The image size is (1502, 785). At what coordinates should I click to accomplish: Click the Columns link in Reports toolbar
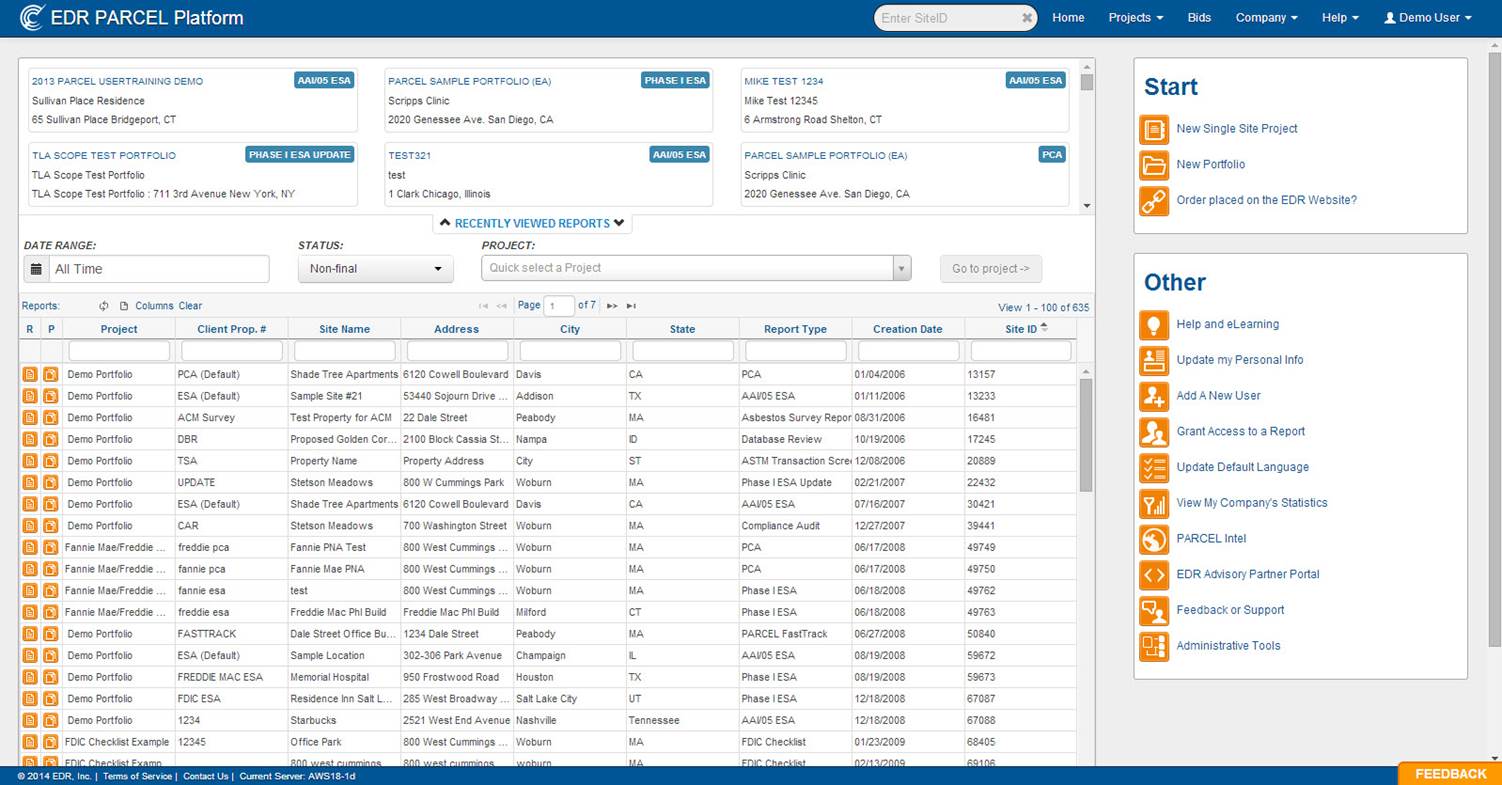[154, 306]
